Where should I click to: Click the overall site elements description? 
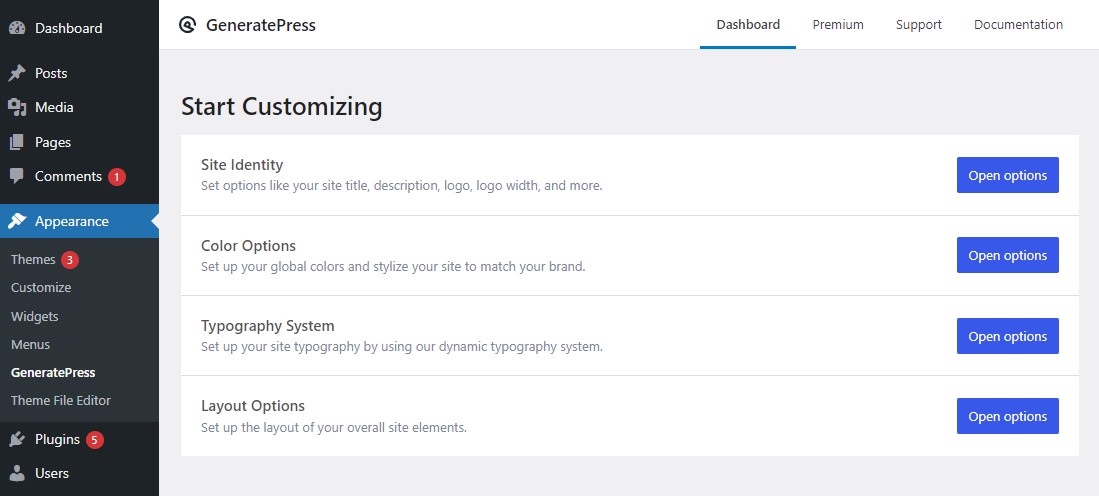coord(334,427)
